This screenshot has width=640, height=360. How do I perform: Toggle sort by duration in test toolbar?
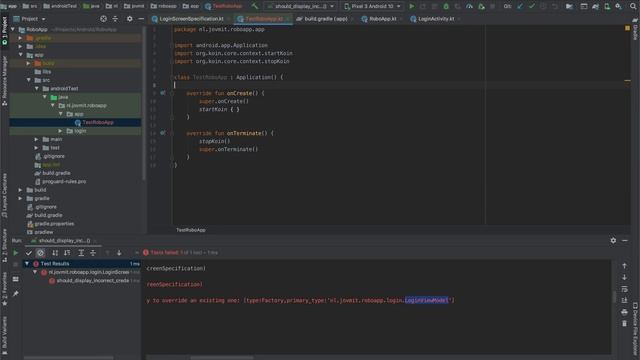(67, 253)
